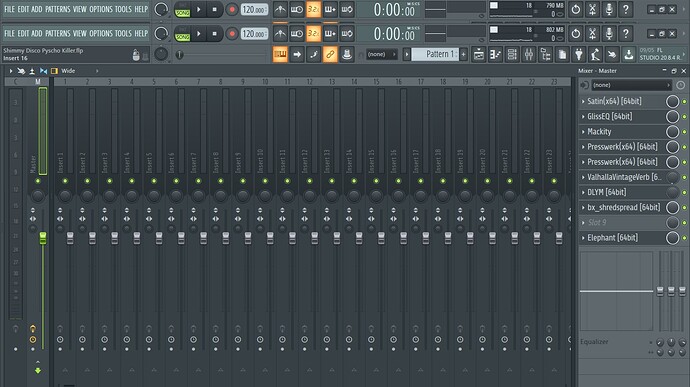Open OPTIONS in the second menu bar
Image resolution: width=690 pixels, height=387 pixels.
coord(101,33)
